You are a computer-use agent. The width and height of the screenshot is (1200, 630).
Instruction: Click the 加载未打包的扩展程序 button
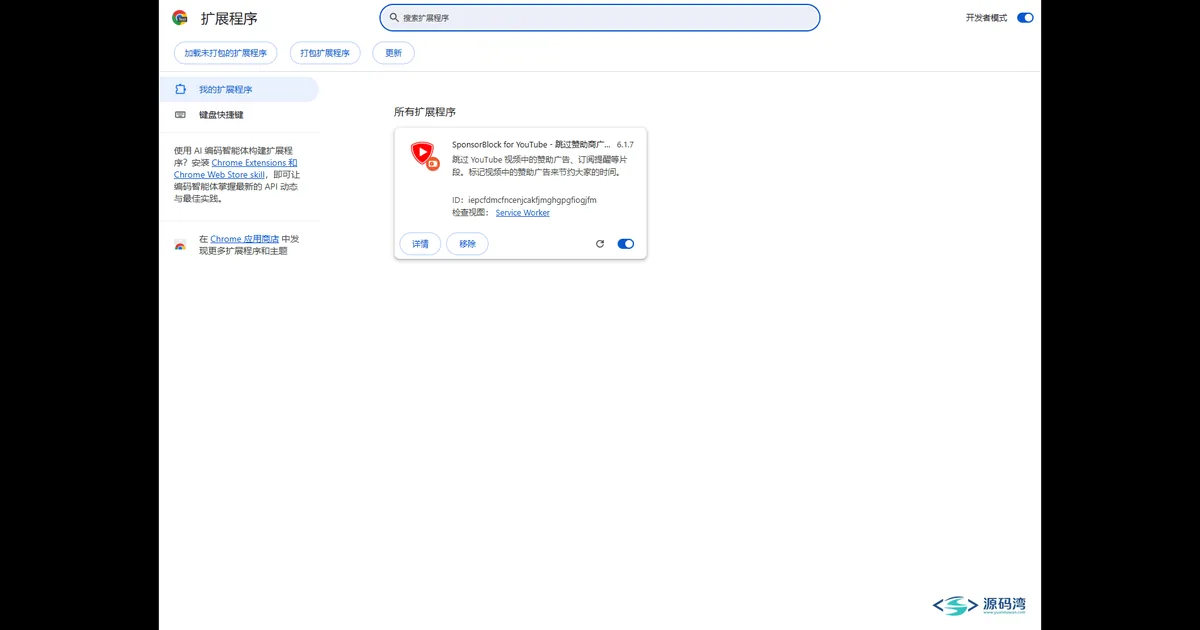[225, 53]
